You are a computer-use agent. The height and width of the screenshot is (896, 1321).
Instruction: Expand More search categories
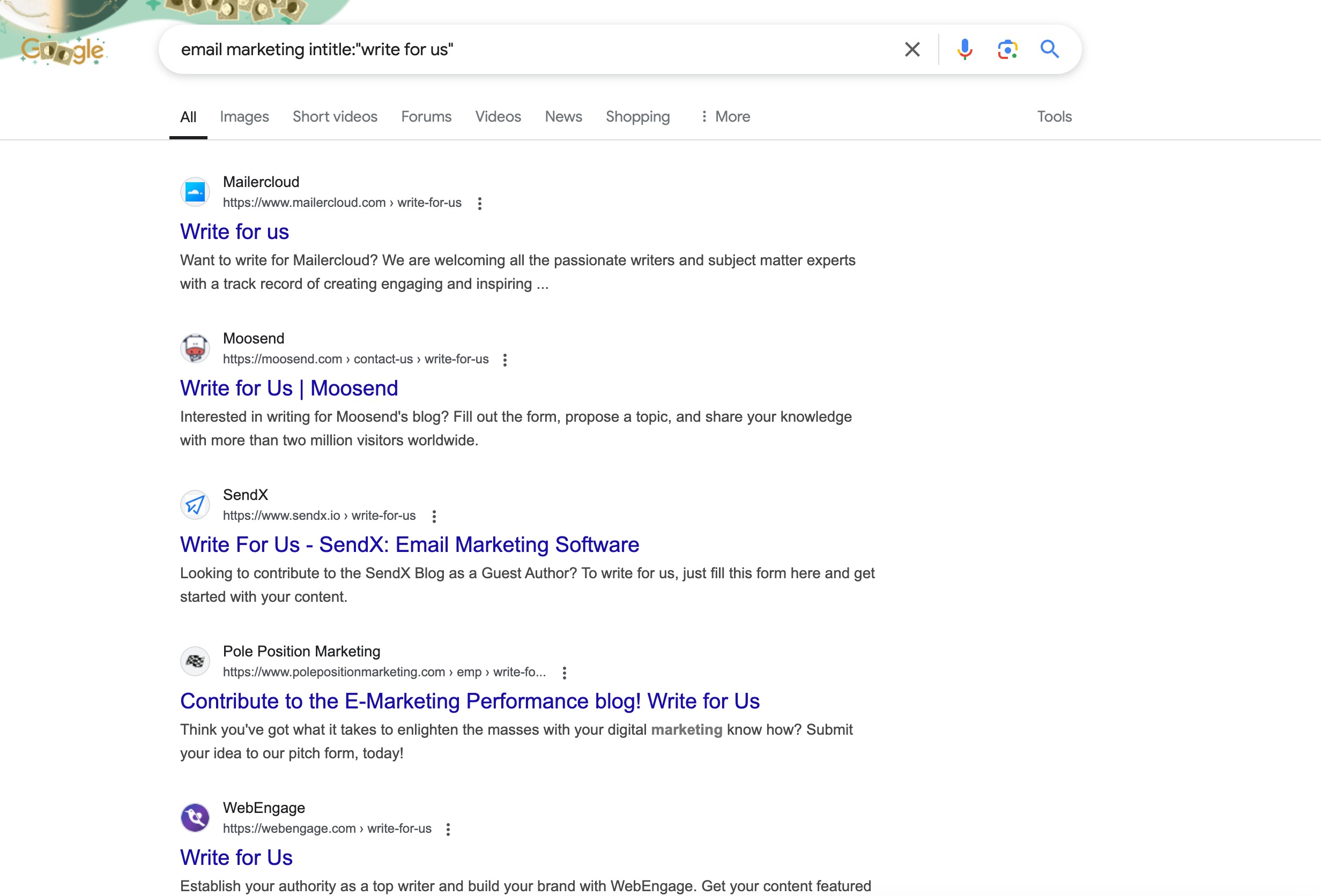coord(725,116)
